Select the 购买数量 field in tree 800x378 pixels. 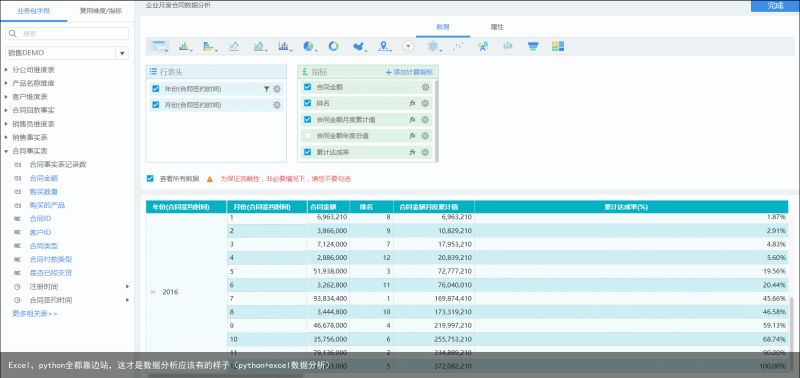click(x=44, y=192)
